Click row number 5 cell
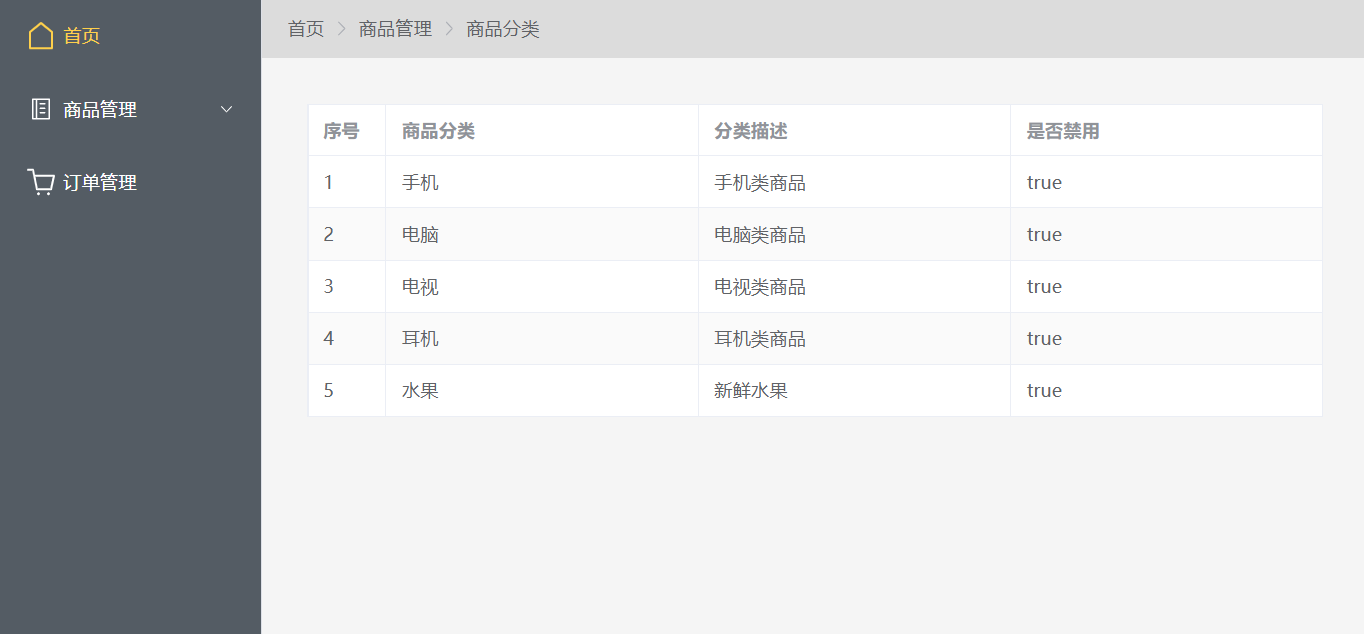Viewport: 1364px width, 634px height. 347,390
